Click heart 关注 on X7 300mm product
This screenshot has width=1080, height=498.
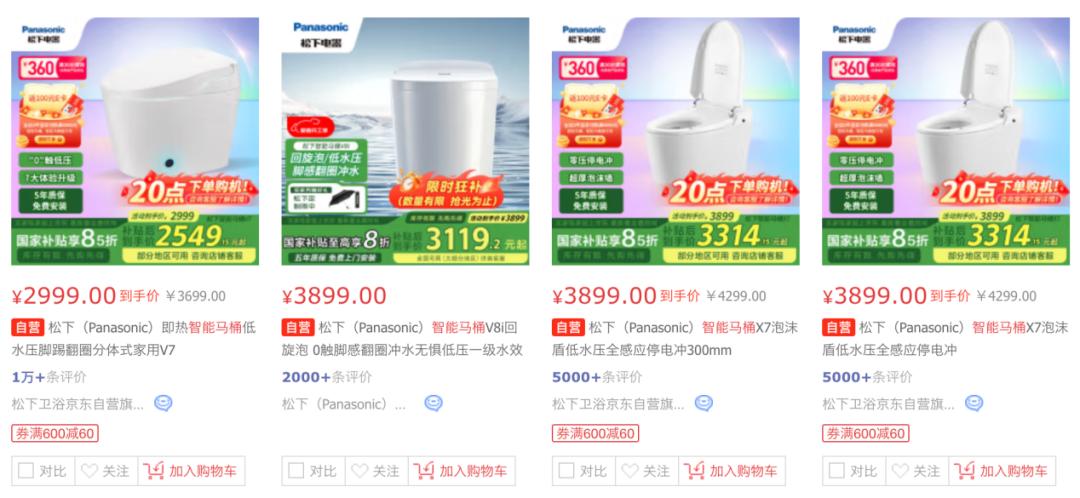point(646,471)
